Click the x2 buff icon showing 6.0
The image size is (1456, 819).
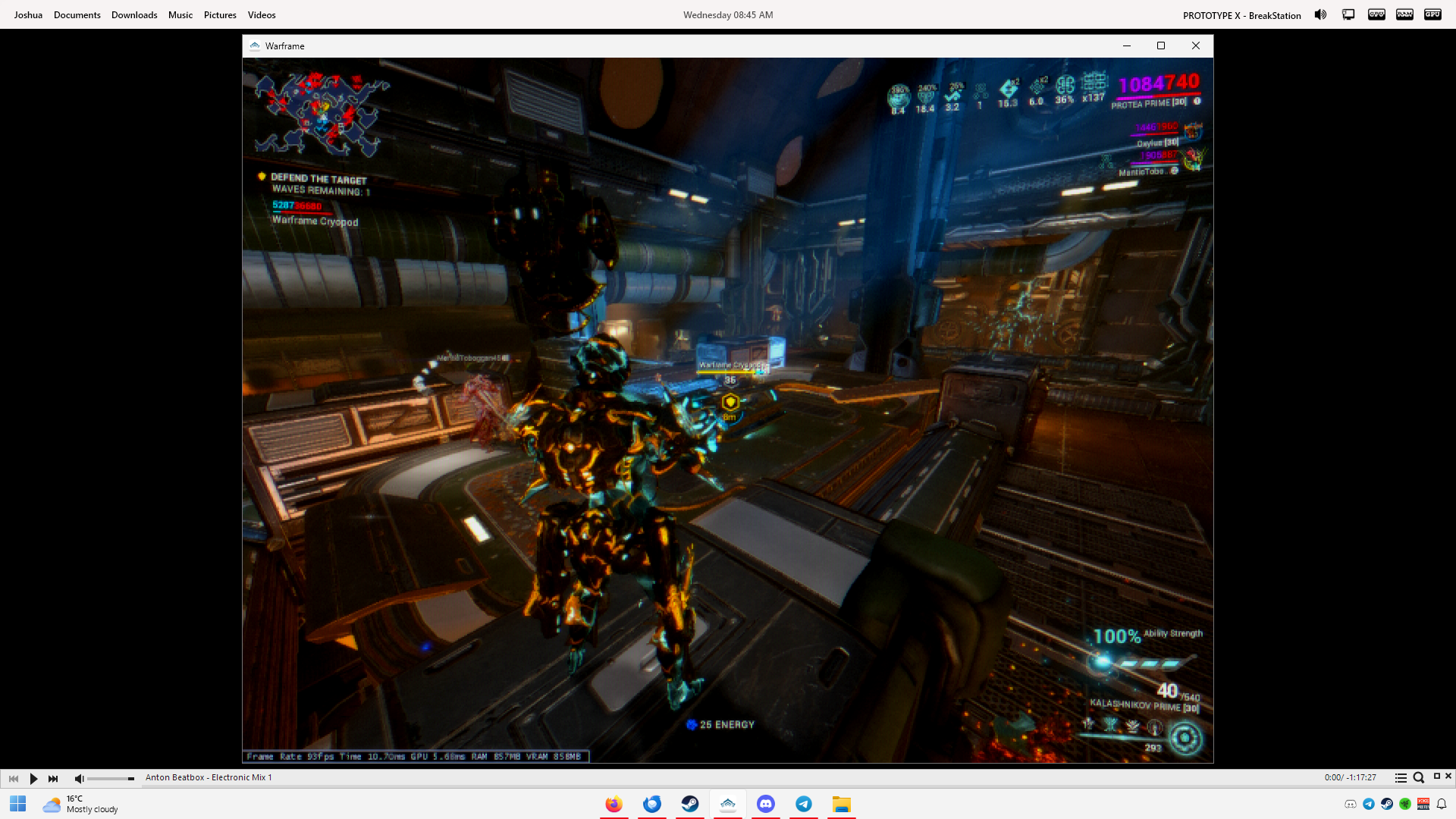(x=1037, y=91)
